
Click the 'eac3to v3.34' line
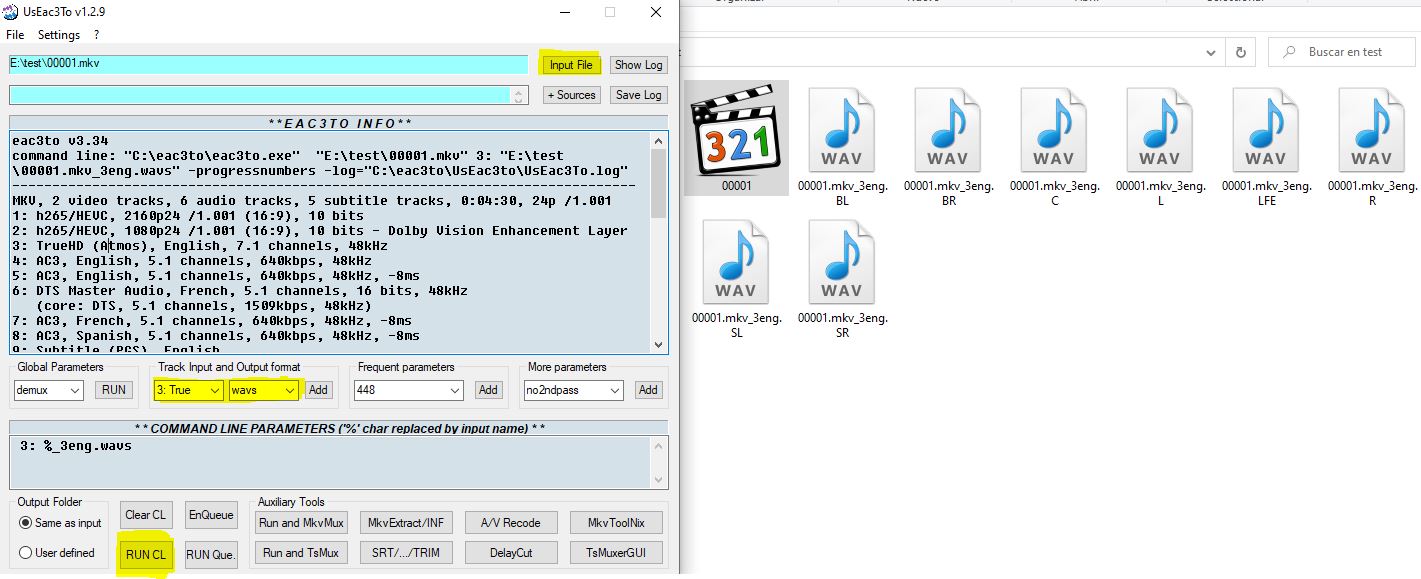(60, 141)
